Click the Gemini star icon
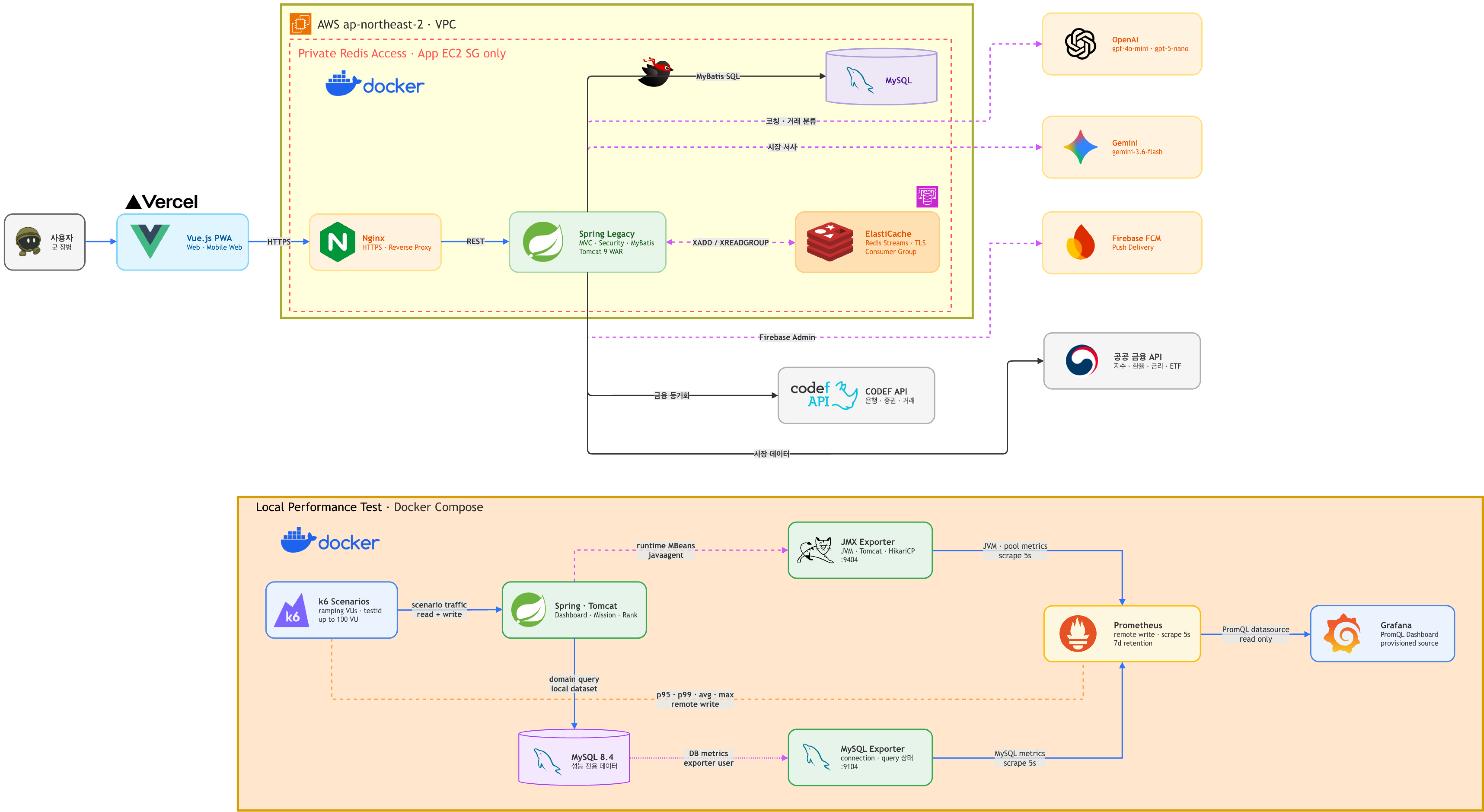Image resolution: width=1484 pixels, height=812 pixels. (1080, 147)
